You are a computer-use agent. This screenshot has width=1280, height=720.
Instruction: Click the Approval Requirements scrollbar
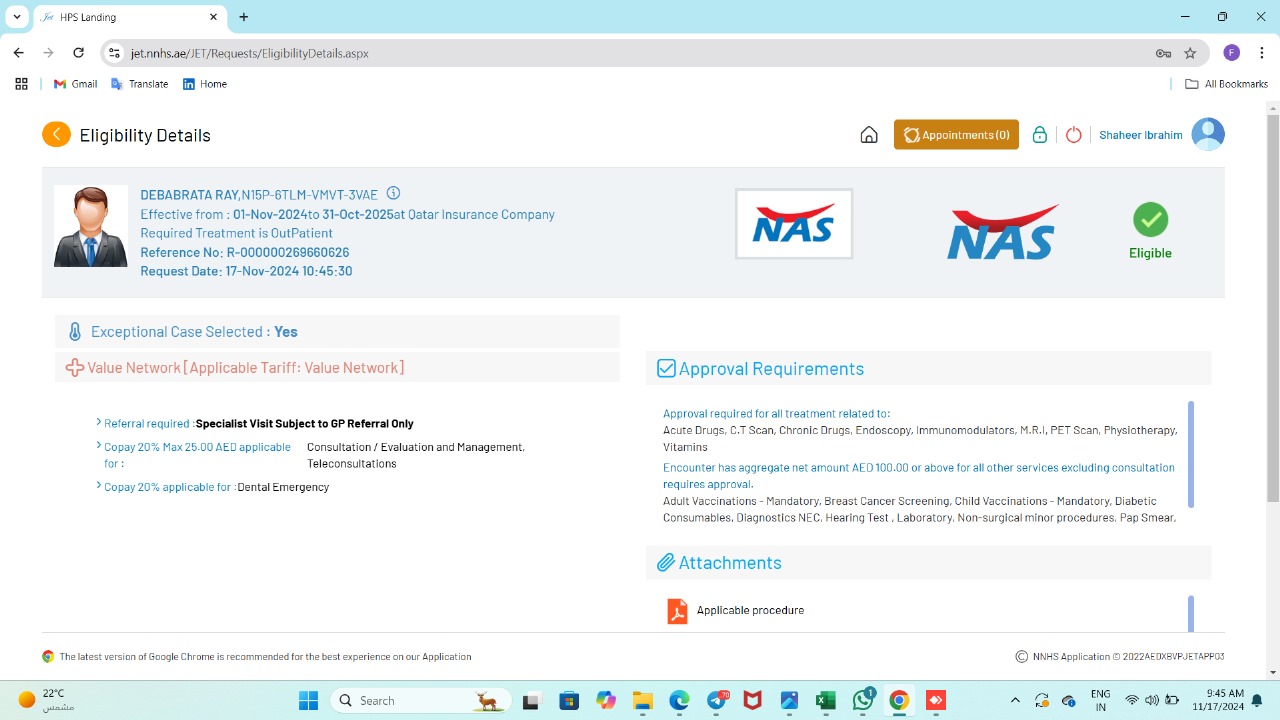coord(1190,455)
